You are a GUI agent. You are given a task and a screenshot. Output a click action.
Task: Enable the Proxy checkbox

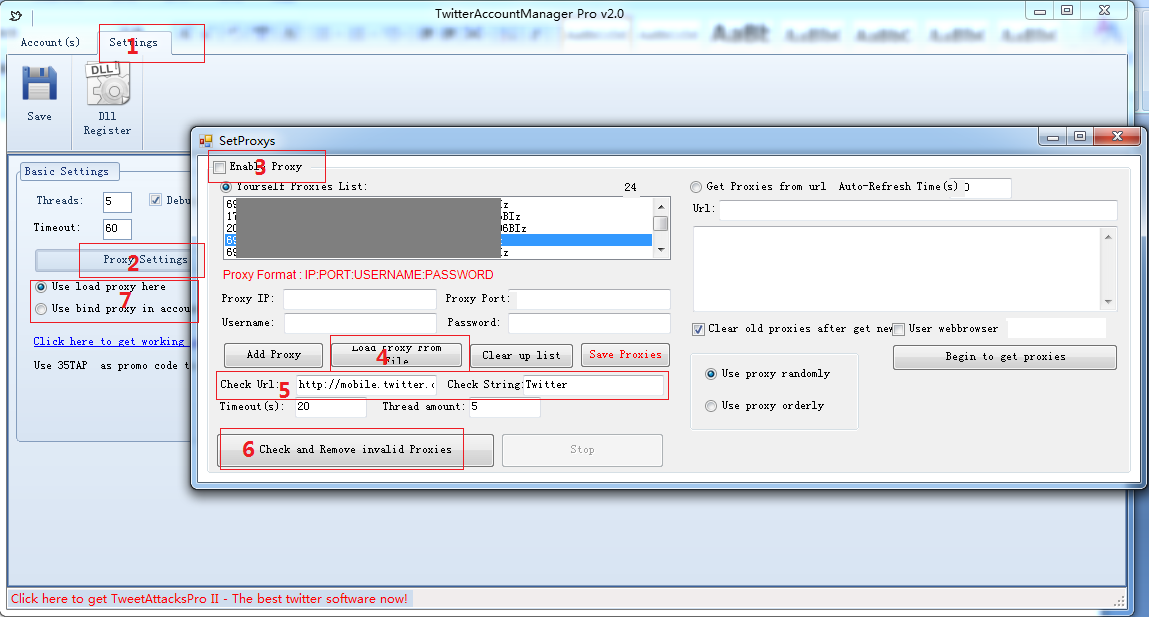(x=219, y=167)
